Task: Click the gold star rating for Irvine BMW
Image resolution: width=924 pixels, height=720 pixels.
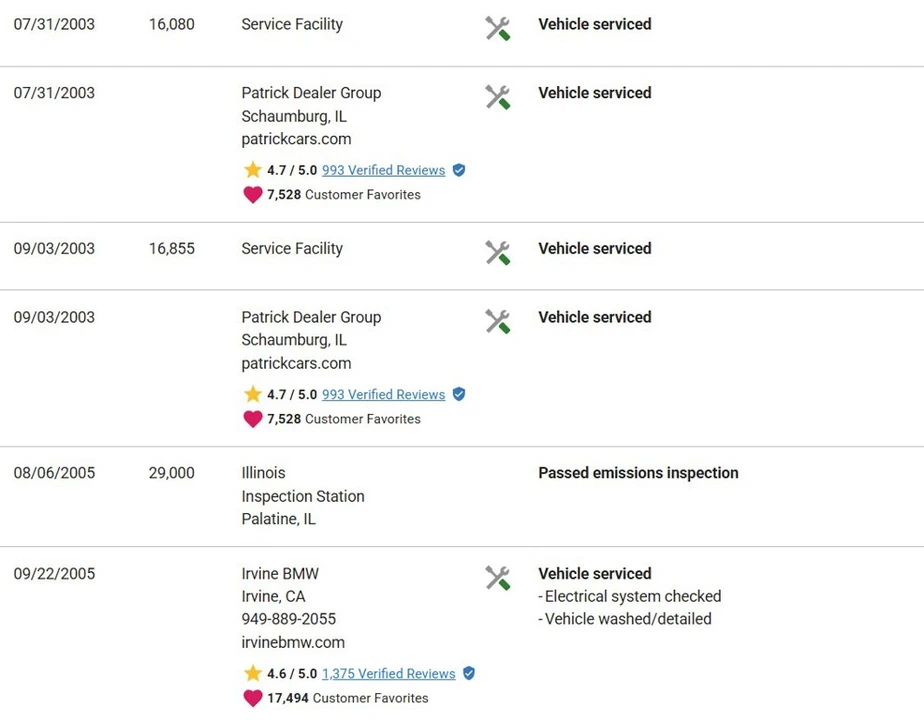Action: click(x=253, y=673)
